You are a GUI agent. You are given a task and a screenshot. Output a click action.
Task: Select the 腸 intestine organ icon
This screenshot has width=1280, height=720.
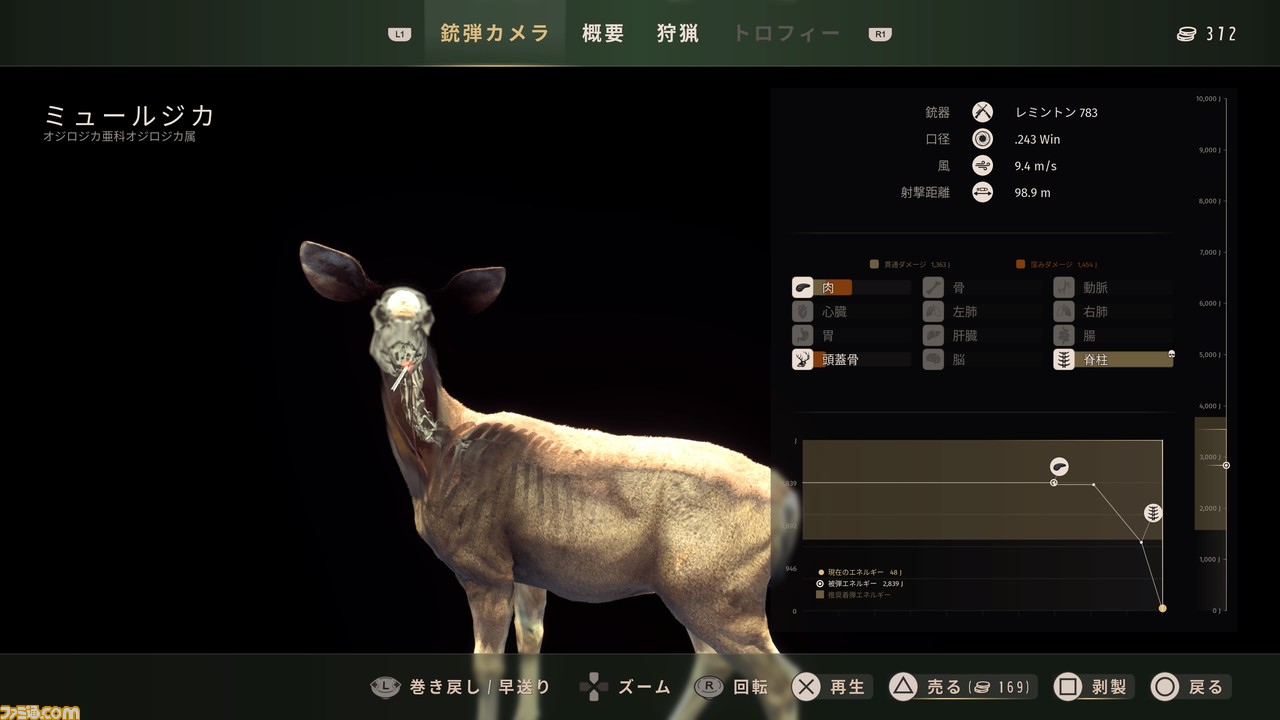(x=1064, y=336)
